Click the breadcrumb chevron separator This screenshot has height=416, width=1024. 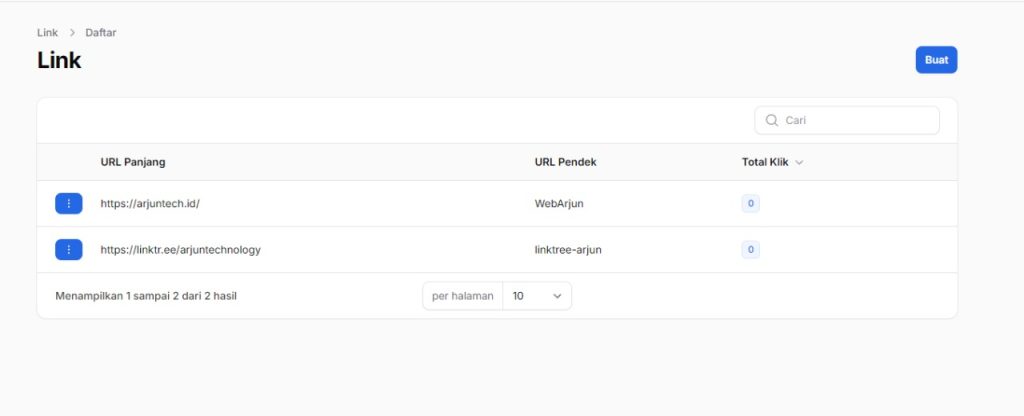[72, 33]
